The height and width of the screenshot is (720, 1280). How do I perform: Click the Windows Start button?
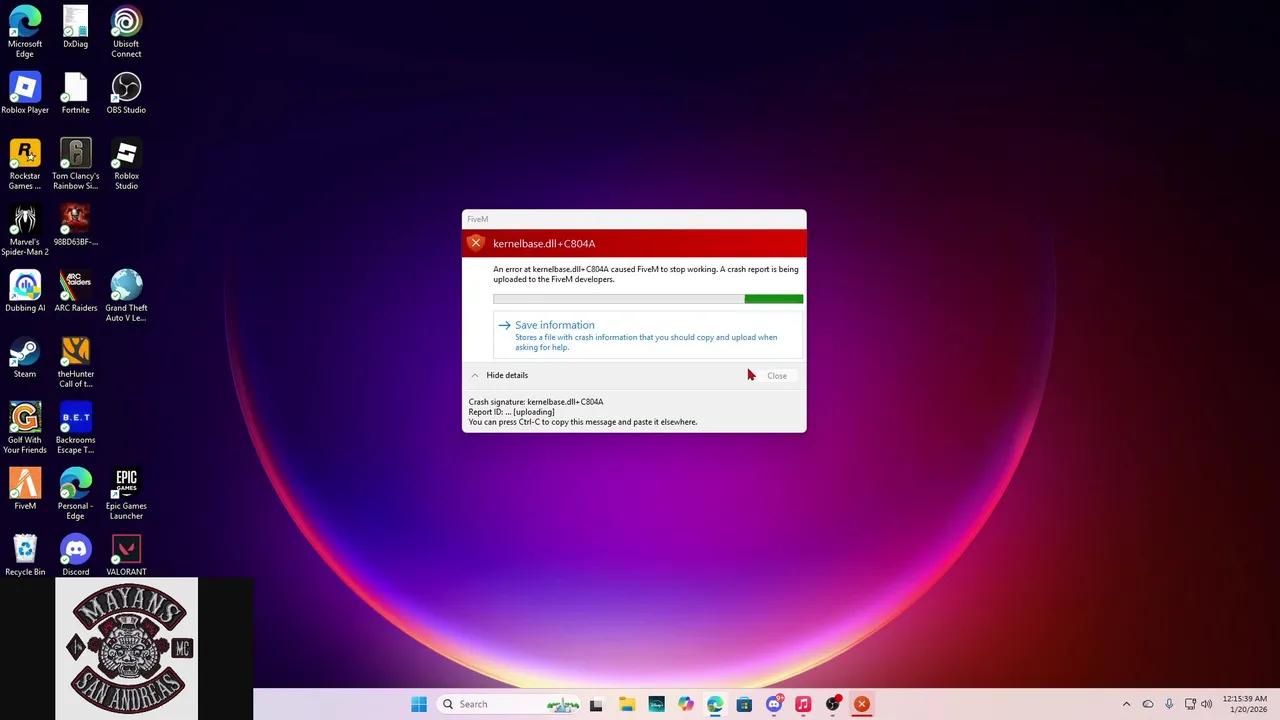419,704
